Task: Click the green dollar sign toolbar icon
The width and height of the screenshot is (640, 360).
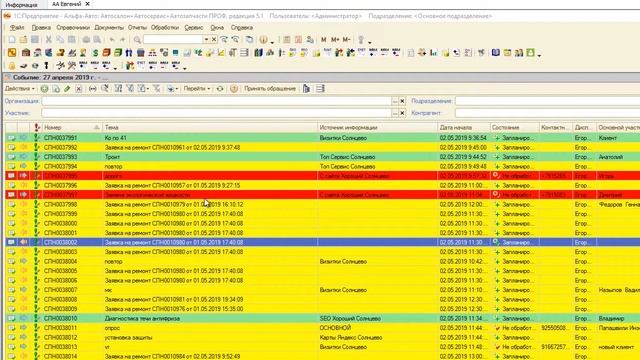Action: (95, 53)
